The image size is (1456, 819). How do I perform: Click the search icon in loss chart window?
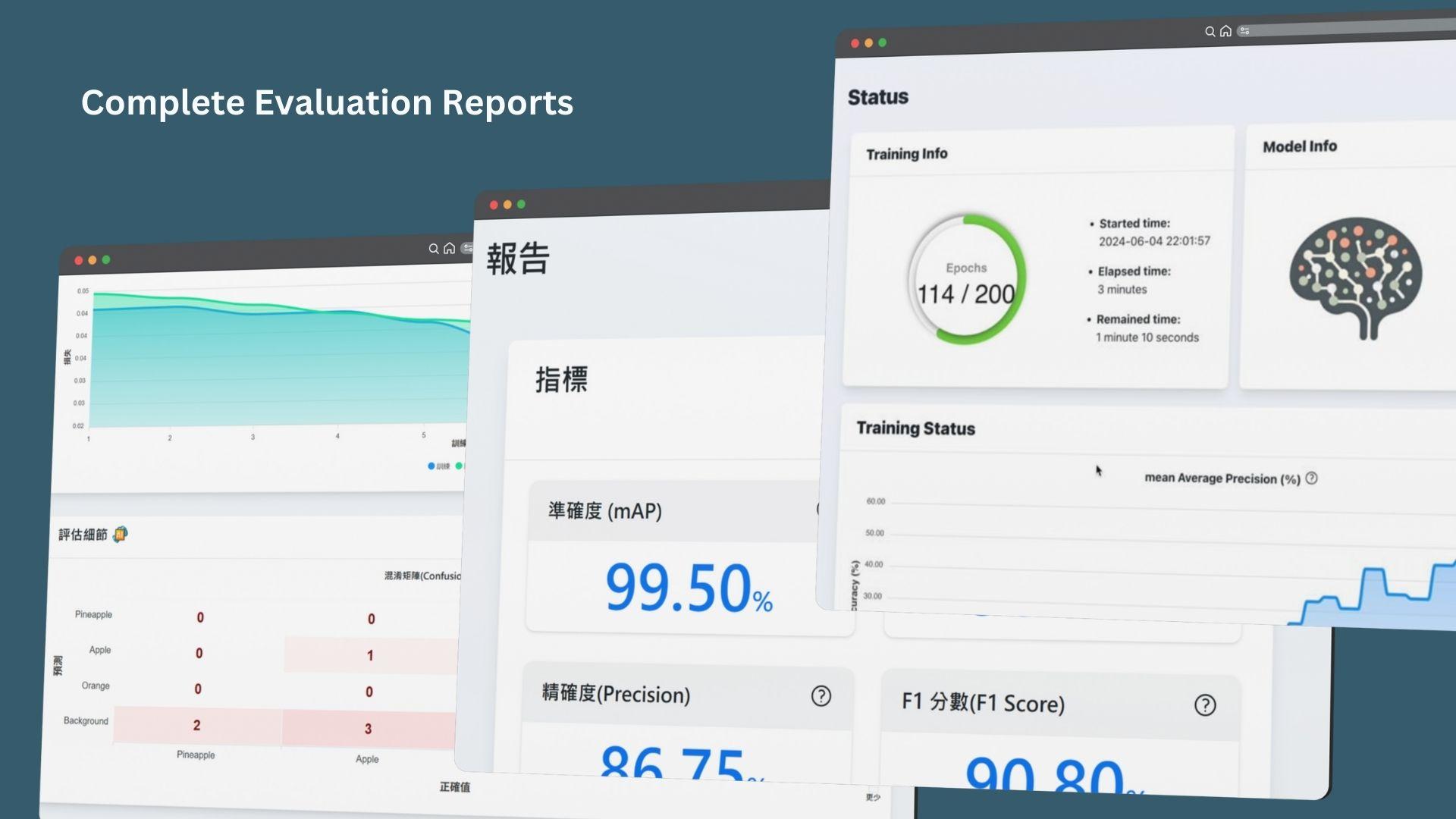(434, 249)
